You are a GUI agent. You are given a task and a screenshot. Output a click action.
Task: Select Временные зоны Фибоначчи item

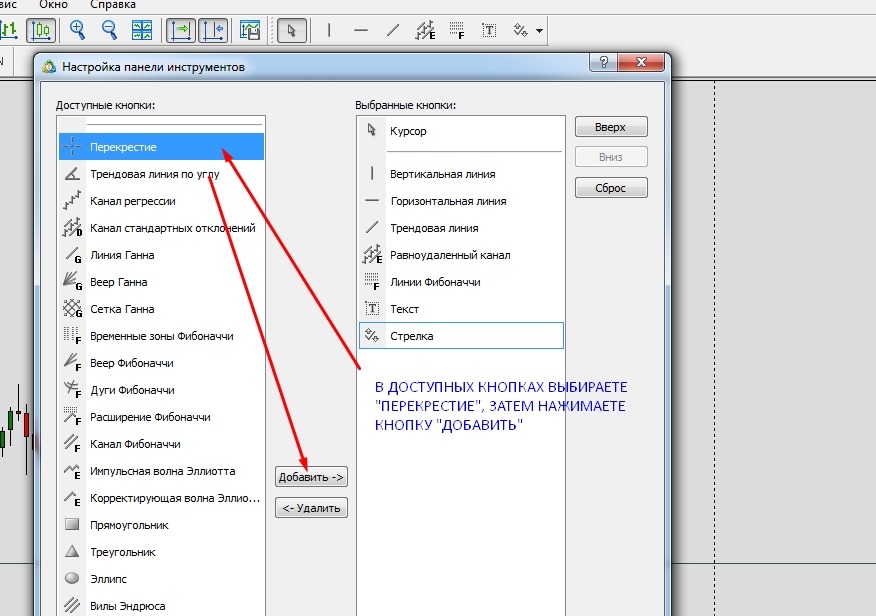click(x=161, y=336)
